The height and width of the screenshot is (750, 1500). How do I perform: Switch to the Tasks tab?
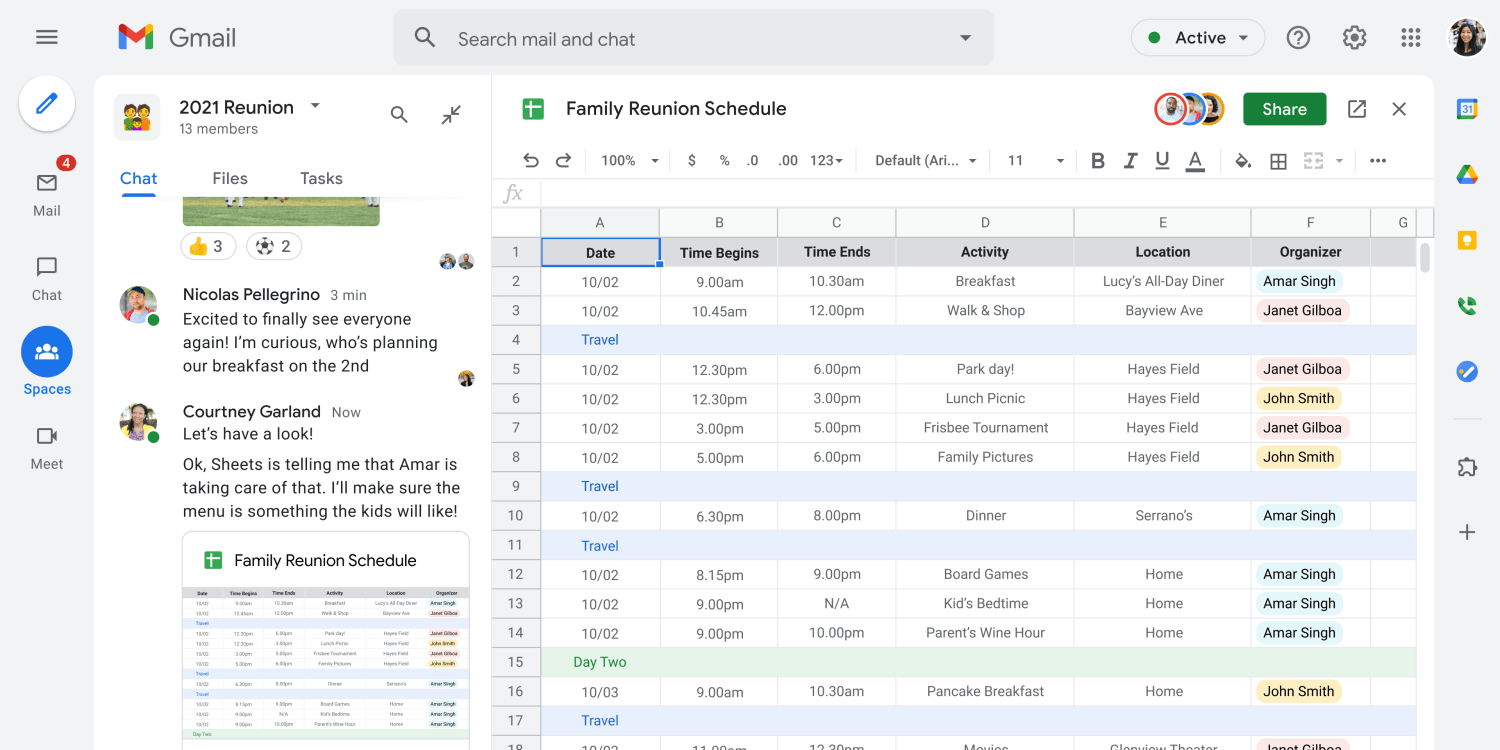[x=321, y=178]
